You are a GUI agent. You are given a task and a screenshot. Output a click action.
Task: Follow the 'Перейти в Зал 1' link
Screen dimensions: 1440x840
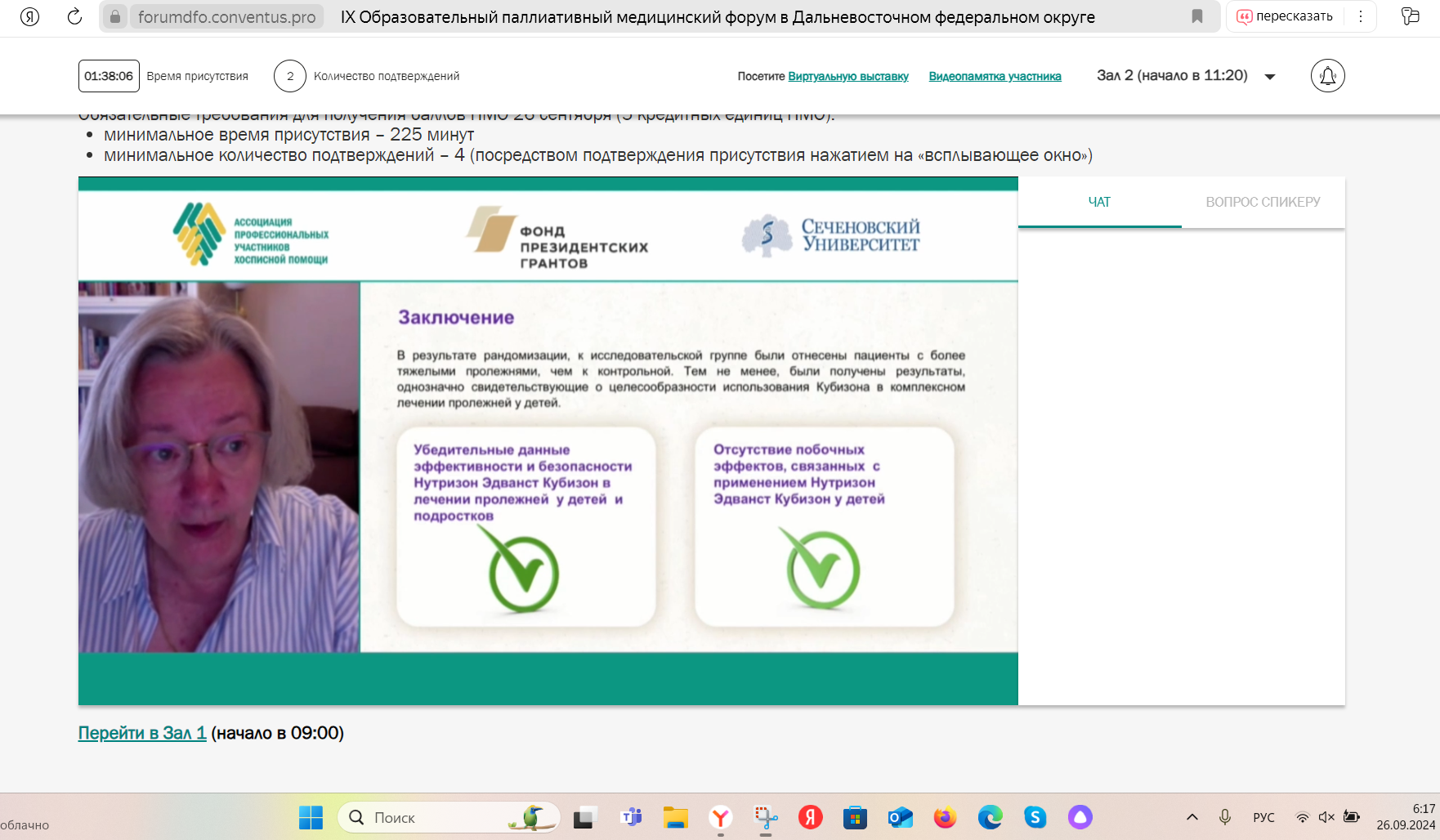(x=142, y=733)
